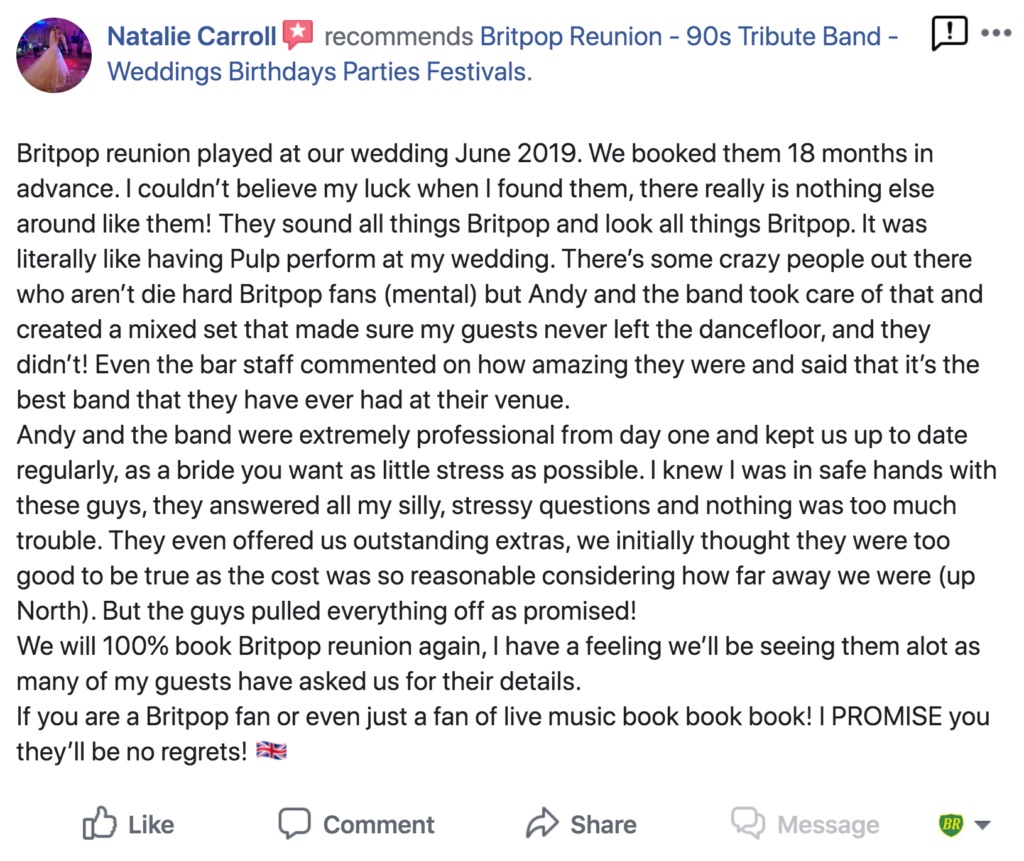
Task: Open Britpop Reunion 90s Tribute Band page link
Action: pyautogui.click(x=689, y=37)
